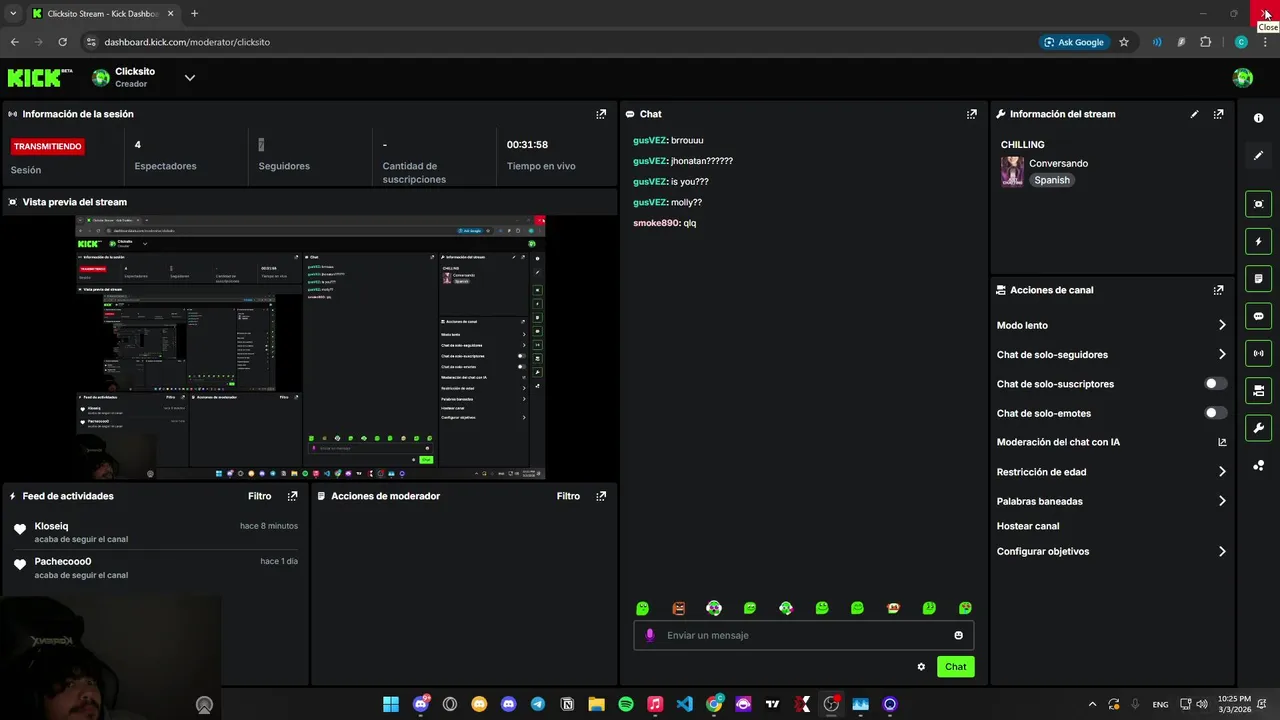
Task: Focus the Enviar un mensaje field
Action: tap(803, 635)
